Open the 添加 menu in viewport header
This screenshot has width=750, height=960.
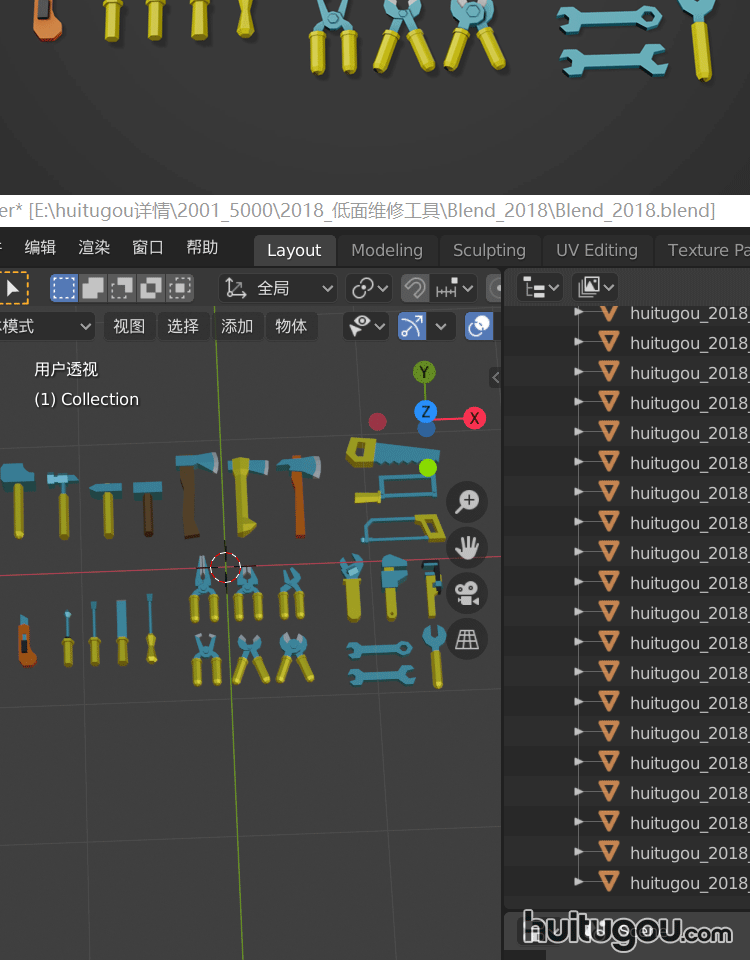237,326
